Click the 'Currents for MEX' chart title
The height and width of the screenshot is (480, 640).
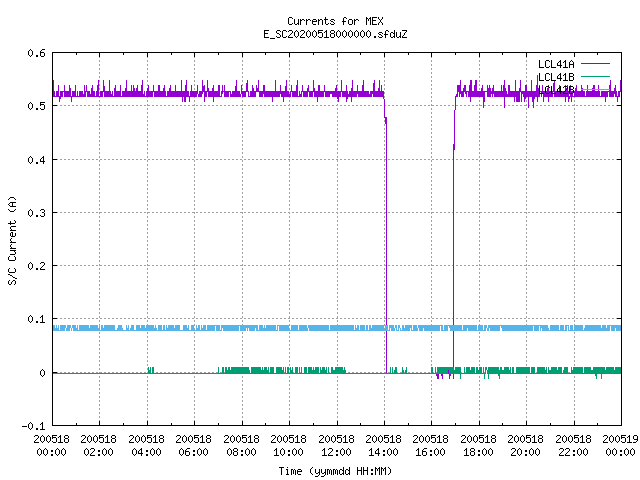click(x=335, y=21)
